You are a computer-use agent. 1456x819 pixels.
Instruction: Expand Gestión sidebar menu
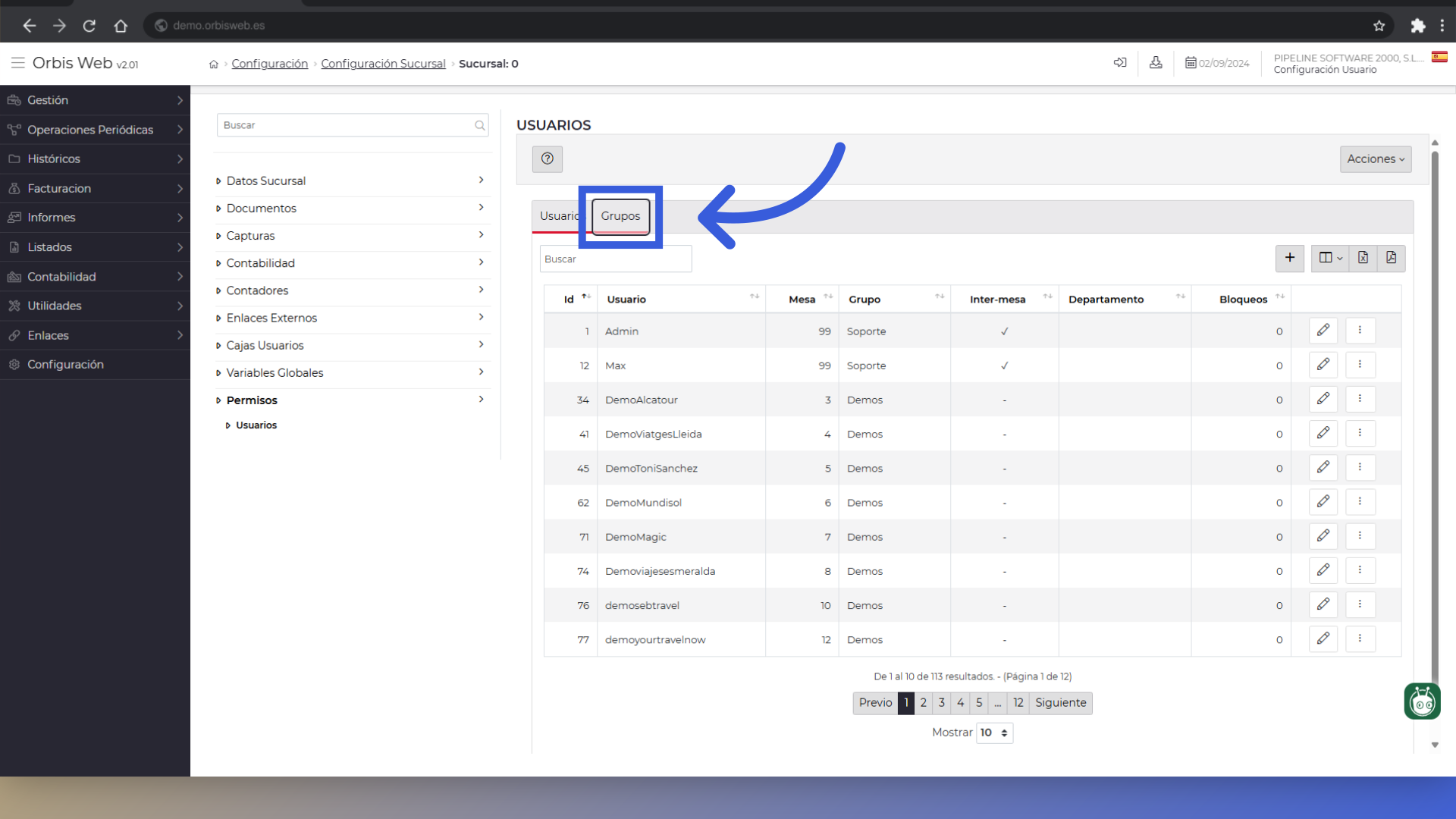(x=95, y=100)
